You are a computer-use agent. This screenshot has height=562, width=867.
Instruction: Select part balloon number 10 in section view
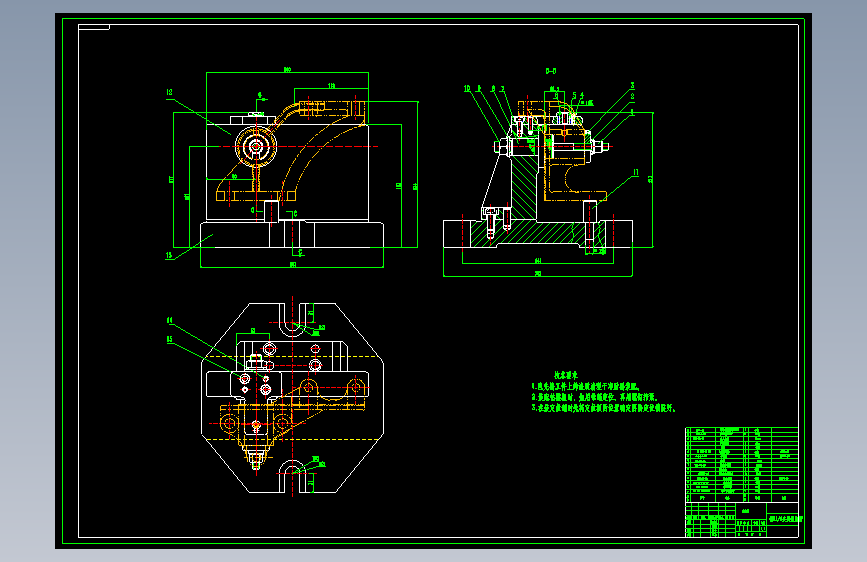467,89
